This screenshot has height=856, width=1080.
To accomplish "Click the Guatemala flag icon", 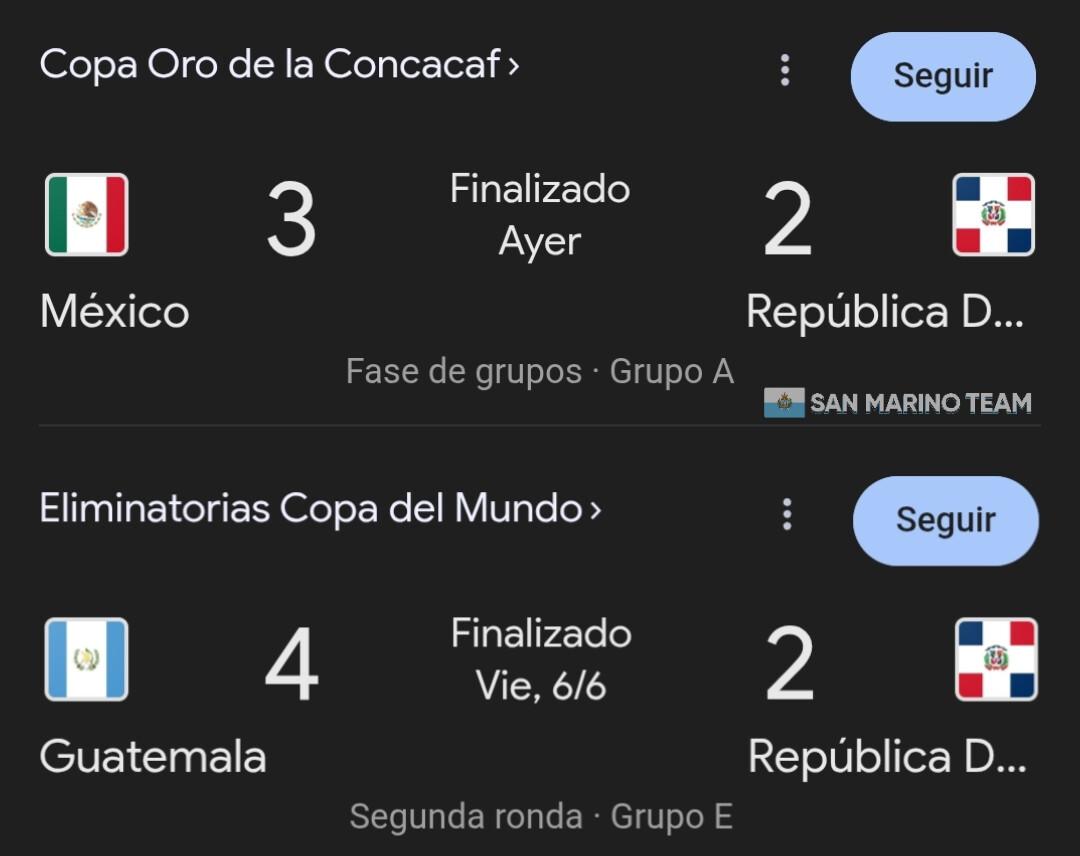I will point(87,659).
